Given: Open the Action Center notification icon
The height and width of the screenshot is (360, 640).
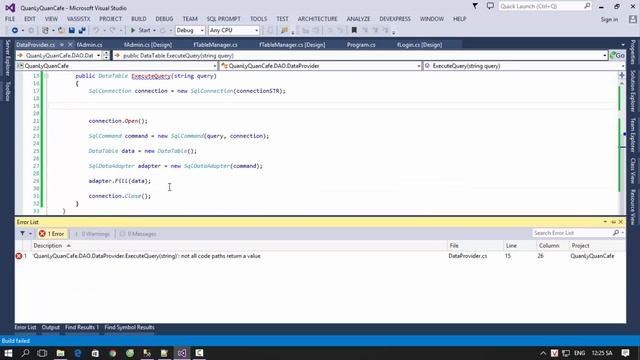Looking at the screenshot, I should [x=626, y=353].
